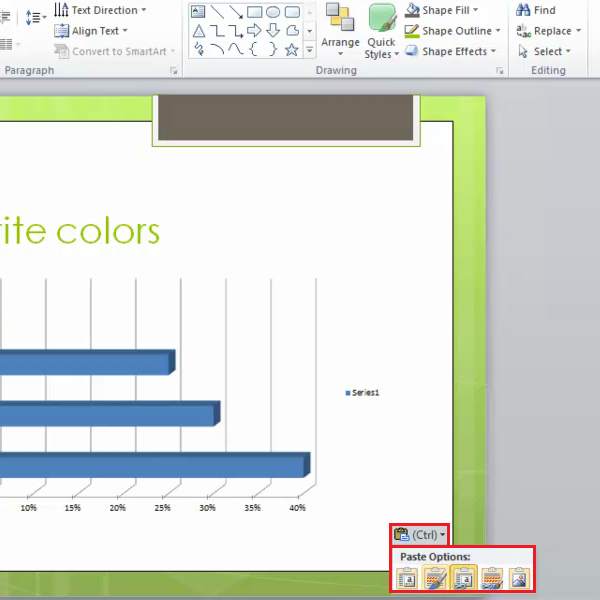600x600 pixels.
Task: Open the Shape Effects dropdown
Action: click(x=450, y=51)
